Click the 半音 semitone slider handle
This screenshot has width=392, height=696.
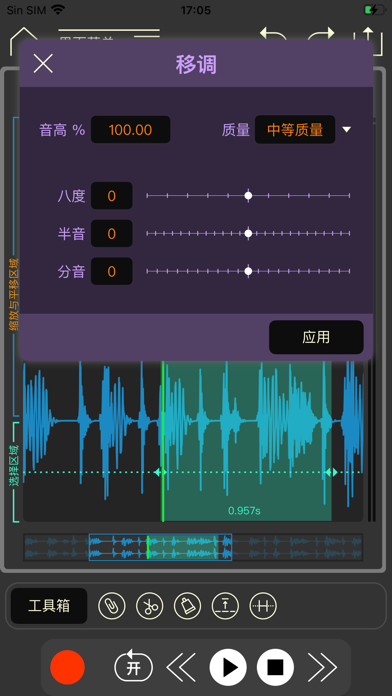click(248, 233)
